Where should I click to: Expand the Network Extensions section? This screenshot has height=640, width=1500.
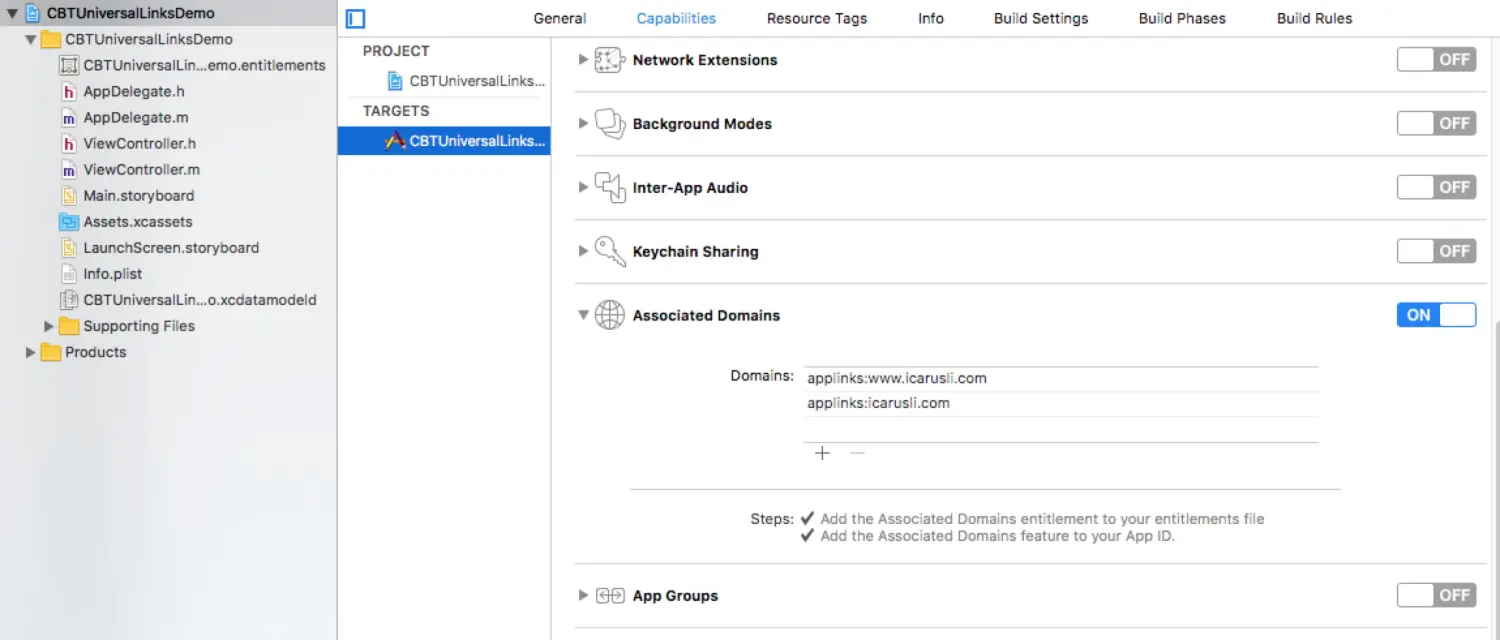coord(584,60)
